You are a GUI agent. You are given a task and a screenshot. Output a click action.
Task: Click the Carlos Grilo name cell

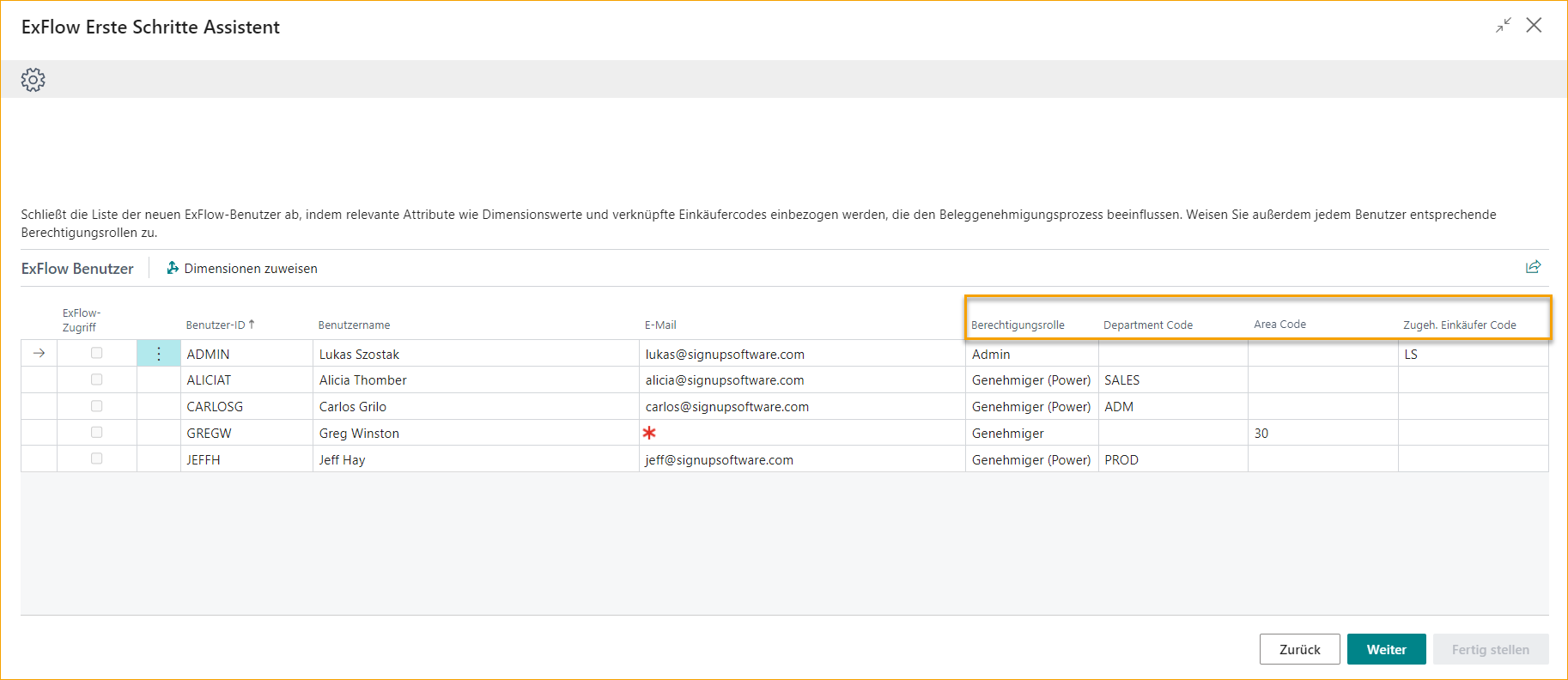[476, 407]
